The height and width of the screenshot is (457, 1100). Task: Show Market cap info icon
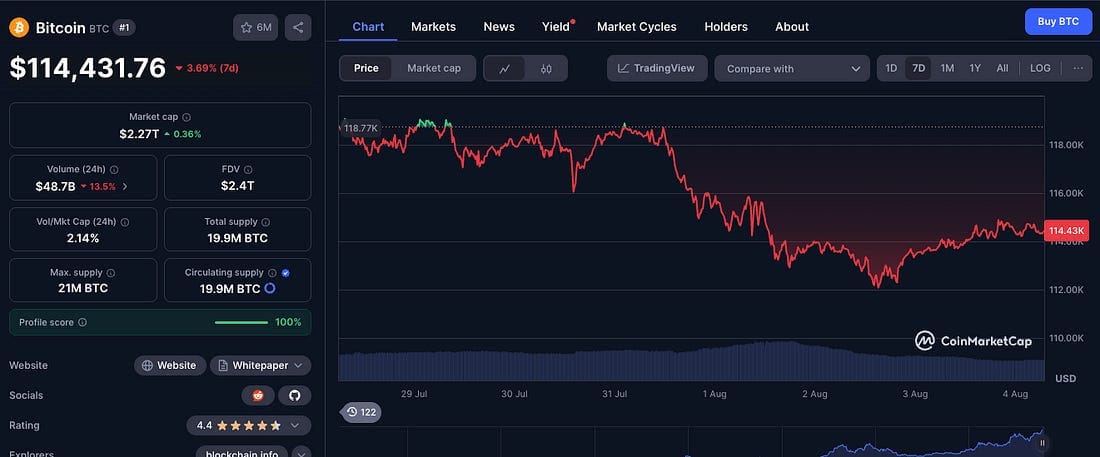click(x=187, y=117)
